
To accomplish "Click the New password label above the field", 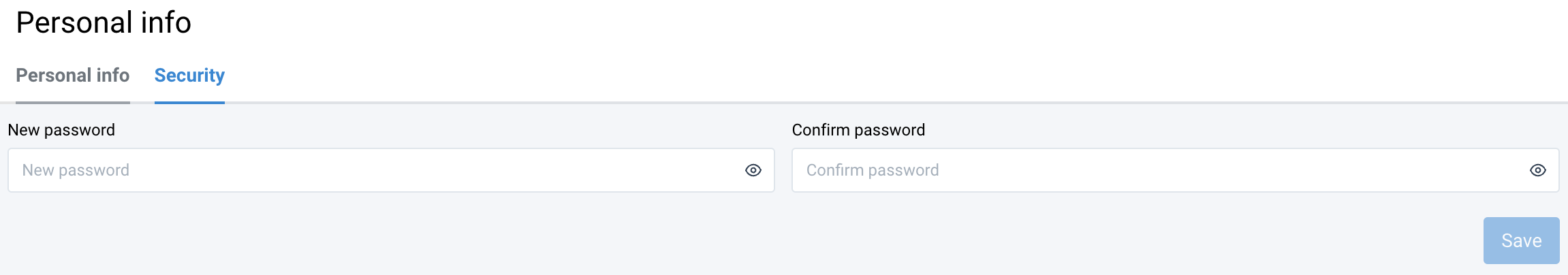I will tap(61, 130).
